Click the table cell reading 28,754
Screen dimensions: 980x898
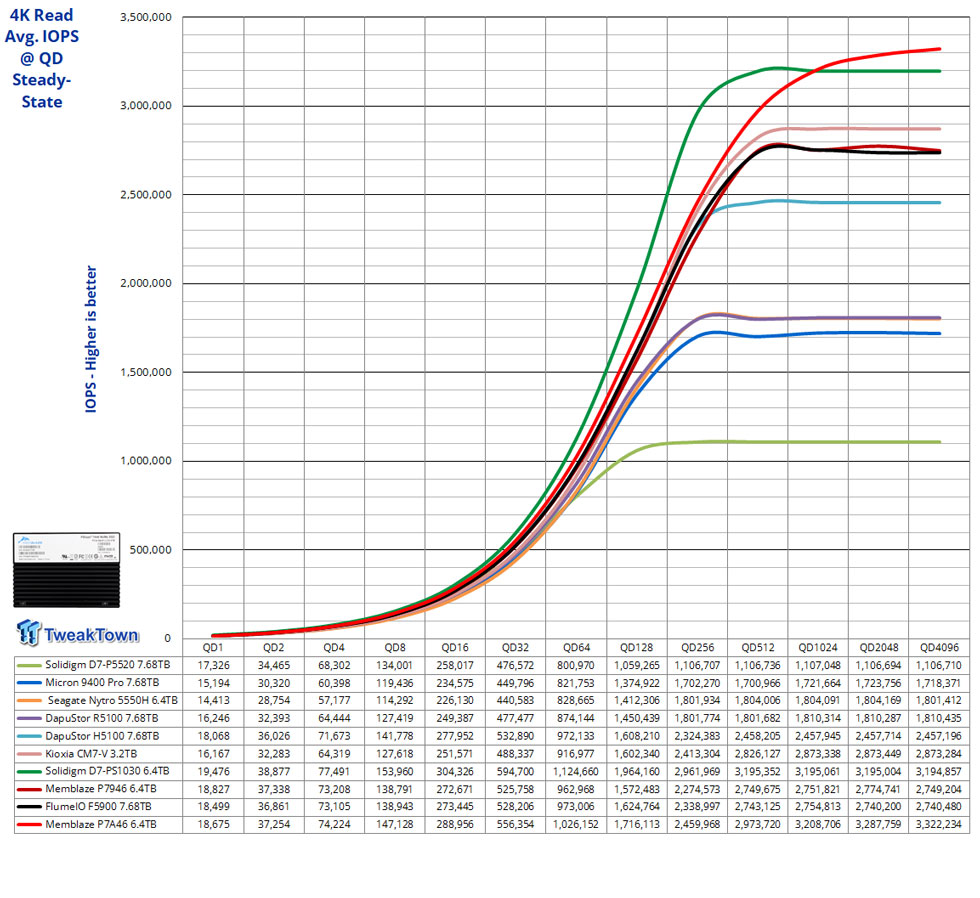pos(274,701)
